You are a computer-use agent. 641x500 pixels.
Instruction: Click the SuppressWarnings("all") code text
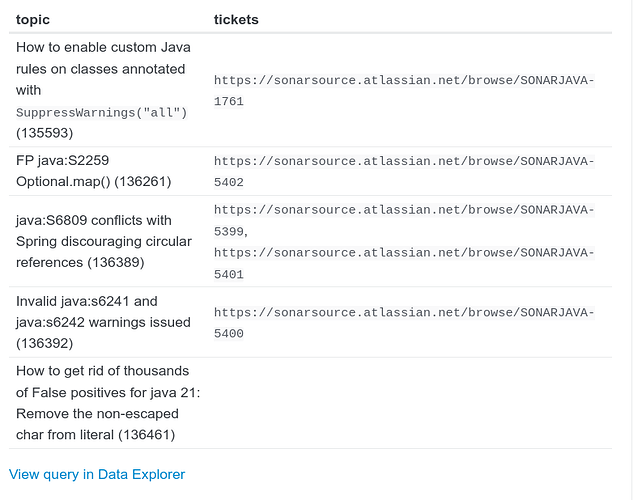coord(101,112)
